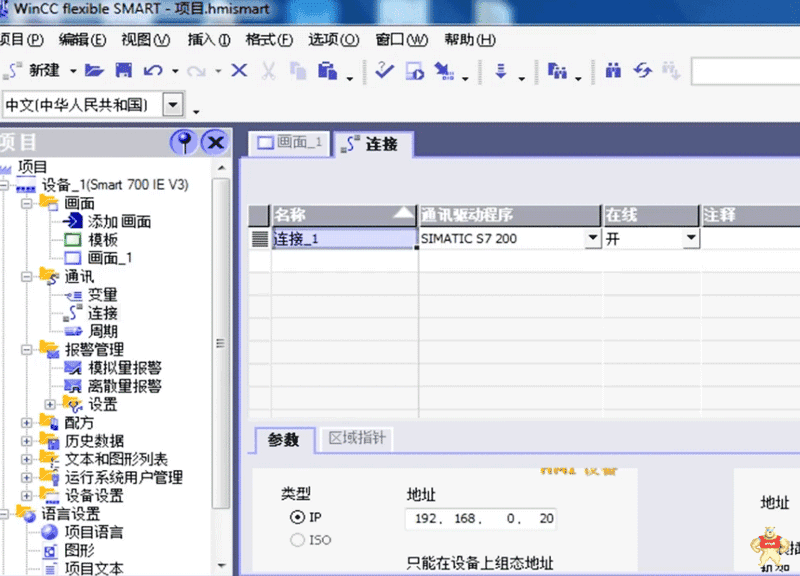The image size is (800, 576).
Task: Pin the project panel
Action: [184, 142]
